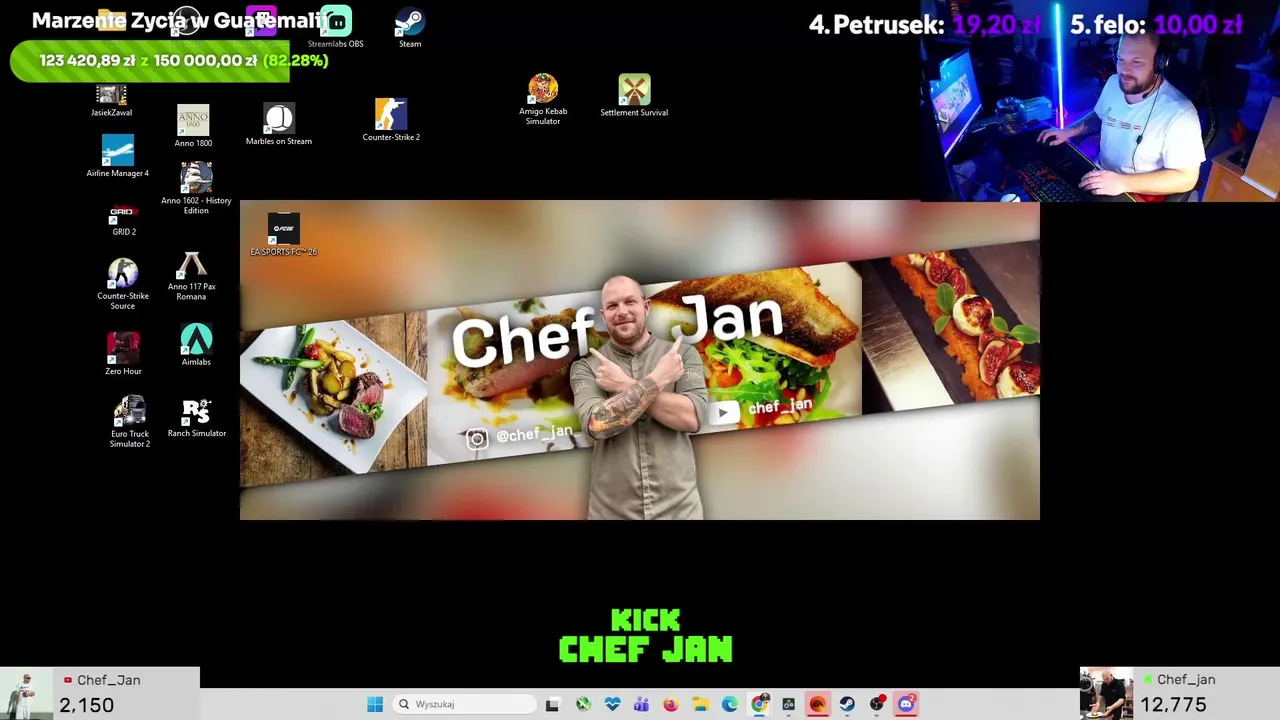Open Microsoft Teams from the taskbar
1280x720 pixels.
click(641, 704)
